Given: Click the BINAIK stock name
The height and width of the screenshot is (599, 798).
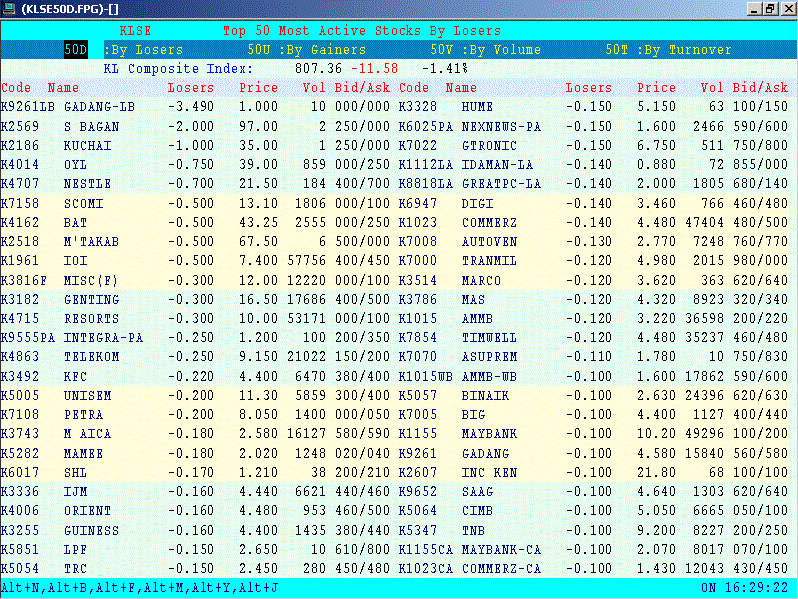Looking at the screenshot, I should (x=486, y=395).
